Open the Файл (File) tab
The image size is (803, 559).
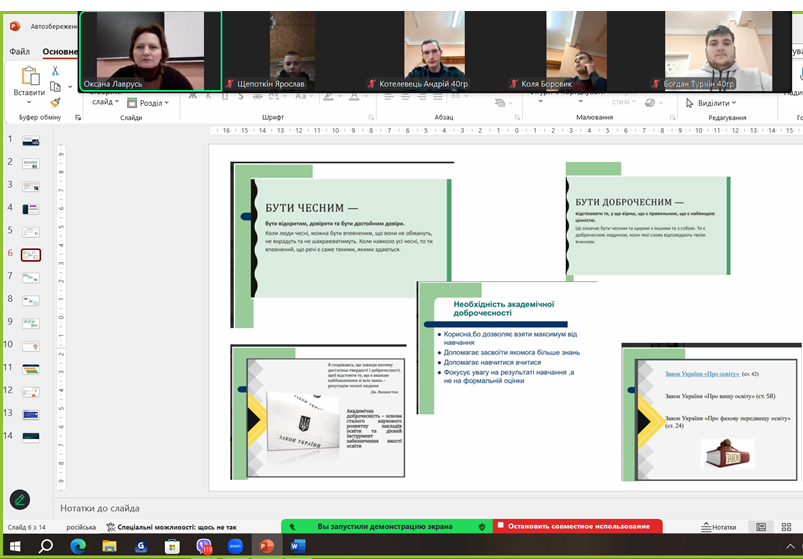coord(19,51)
